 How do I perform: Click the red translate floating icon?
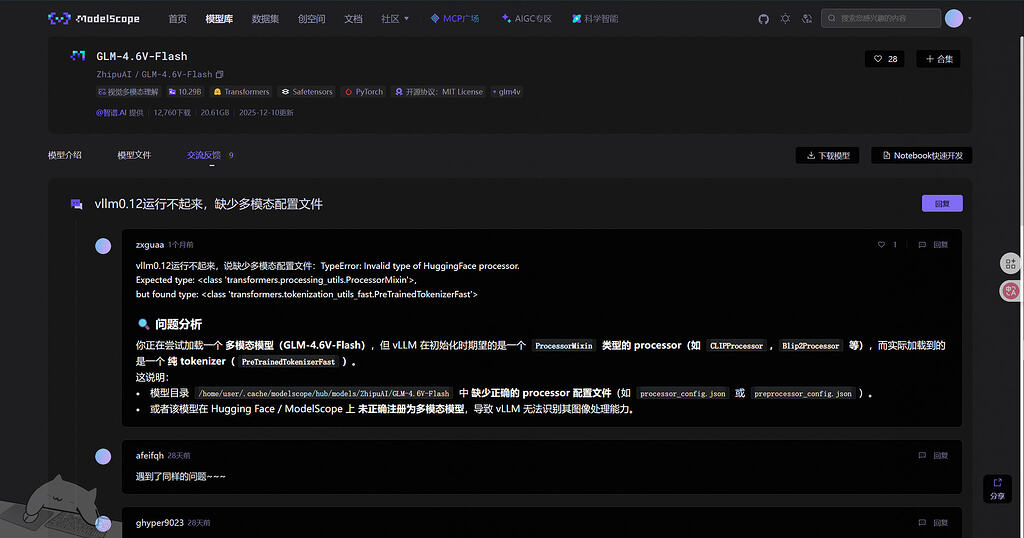click(x=1010, y=291)
